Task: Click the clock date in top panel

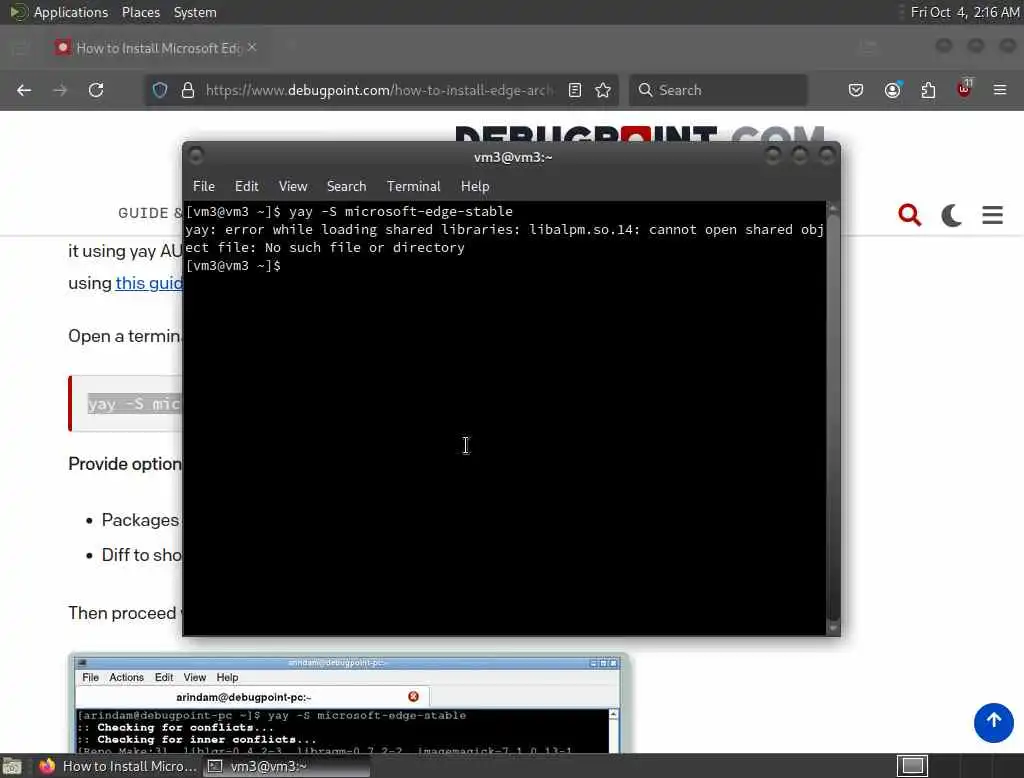Action: pos(965,12)
